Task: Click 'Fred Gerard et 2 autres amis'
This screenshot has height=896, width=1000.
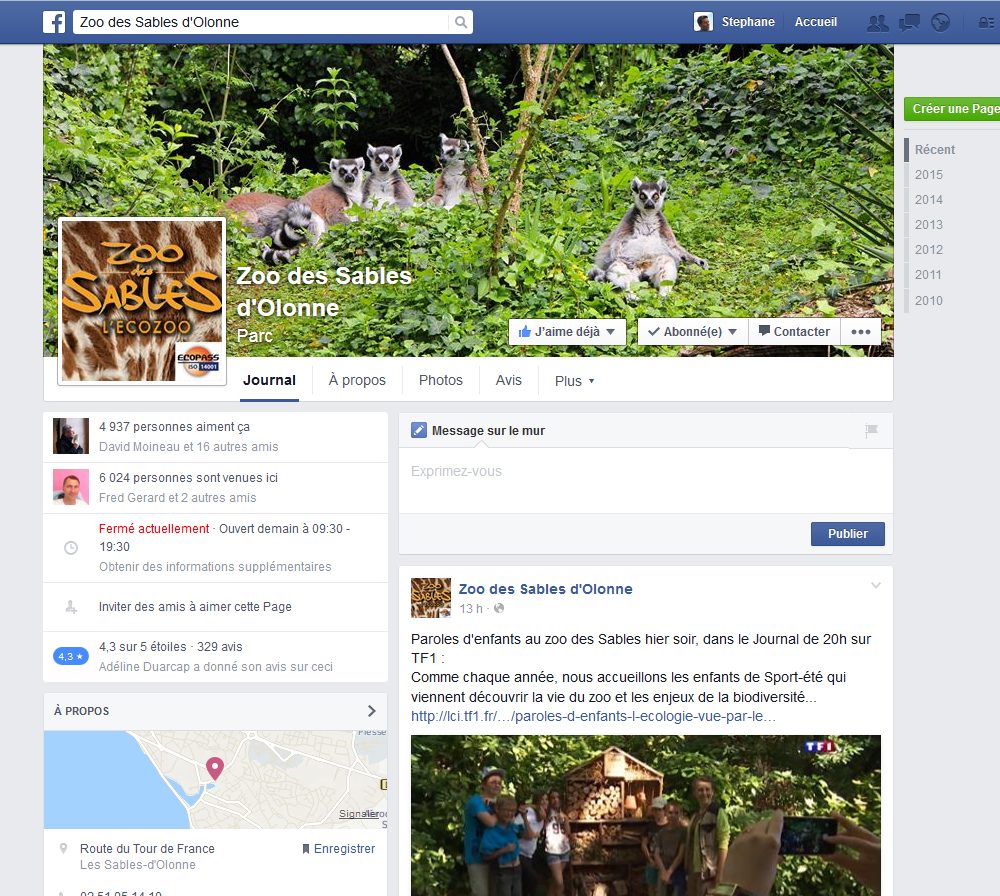Action: point(177,497)
